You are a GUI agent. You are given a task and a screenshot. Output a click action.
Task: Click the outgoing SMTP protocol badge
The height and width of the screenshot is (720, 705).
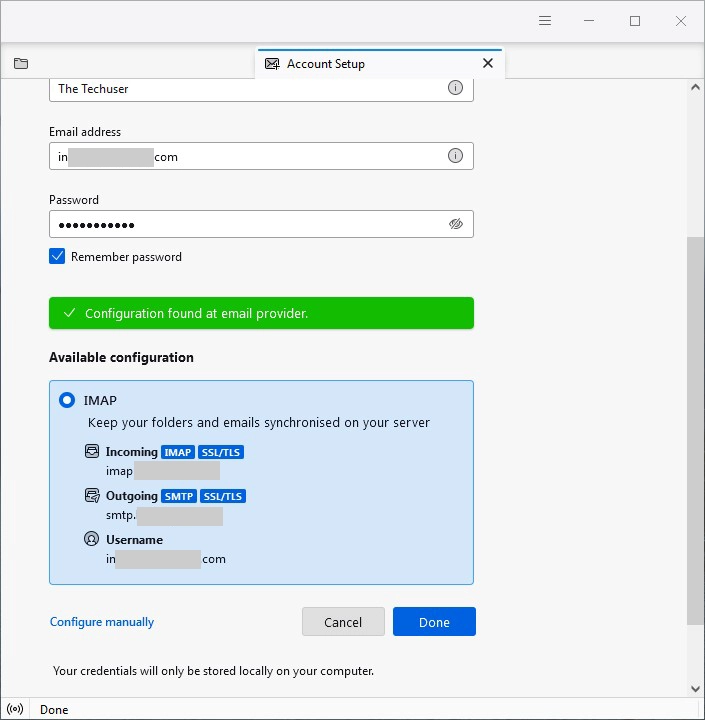coord(179,496)
